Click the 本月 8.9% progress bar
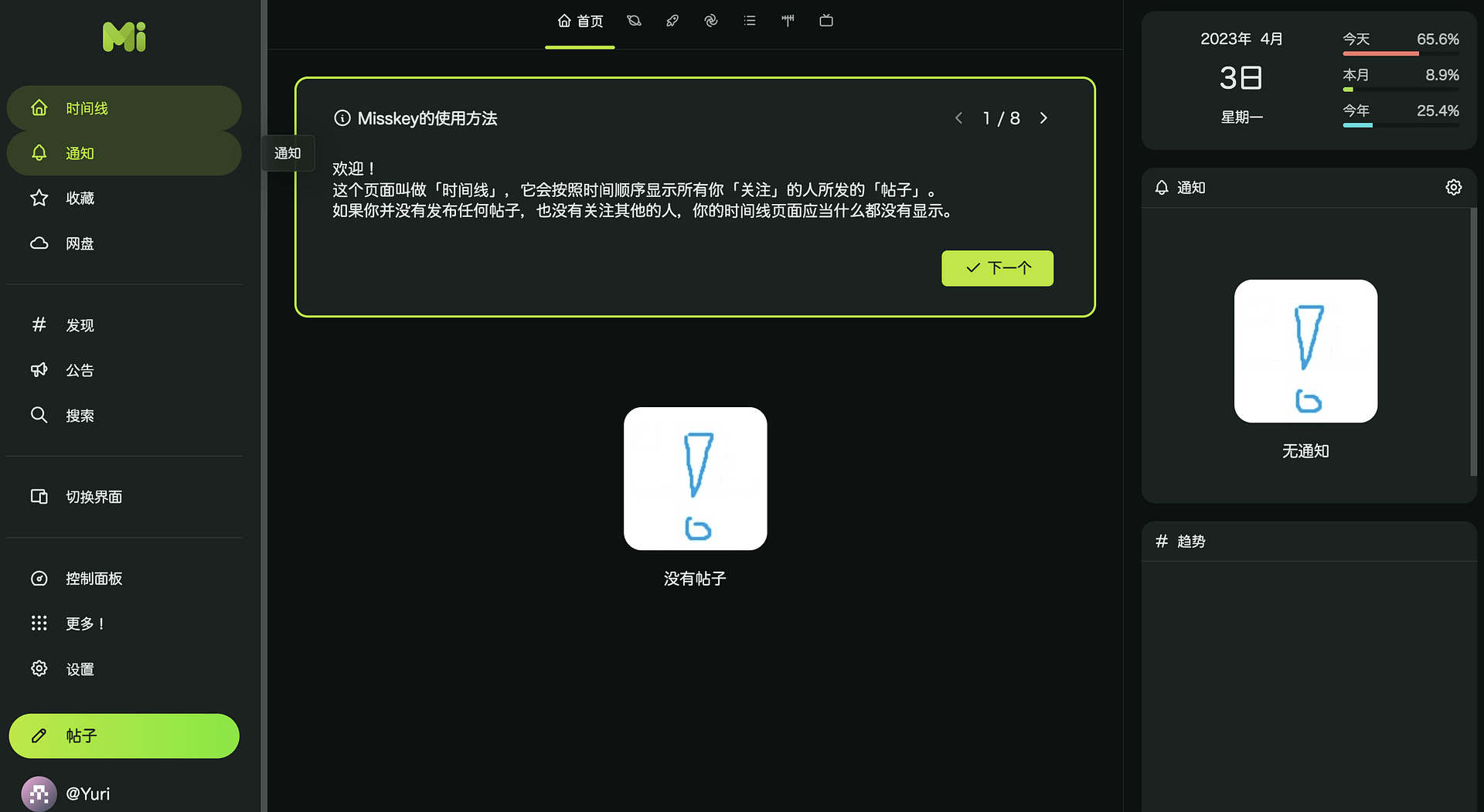The width and height of the screenshot is (1484, 812). 1401,90
